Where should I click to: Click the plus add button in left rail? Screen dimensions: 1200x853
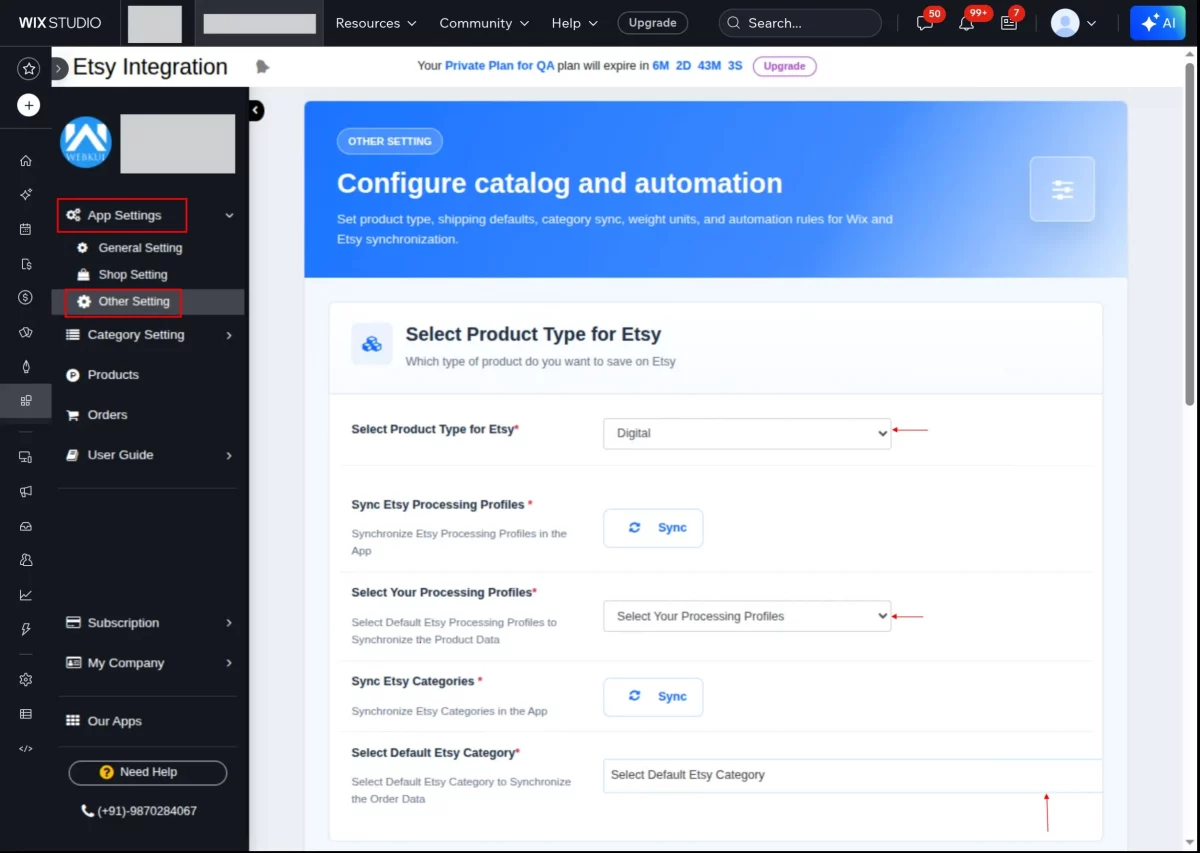tap(28, 105)
